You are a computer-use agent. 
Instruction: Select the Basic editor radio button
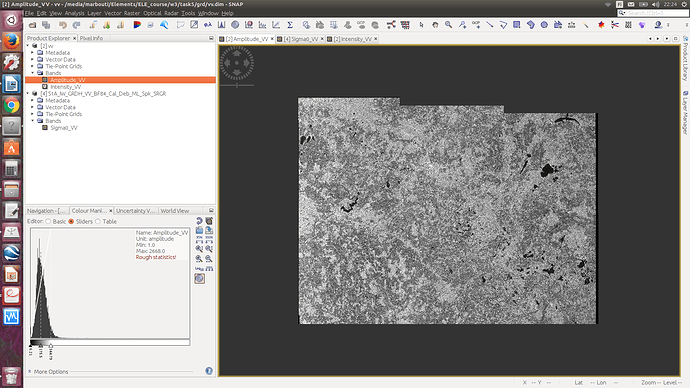pos(48,221)
